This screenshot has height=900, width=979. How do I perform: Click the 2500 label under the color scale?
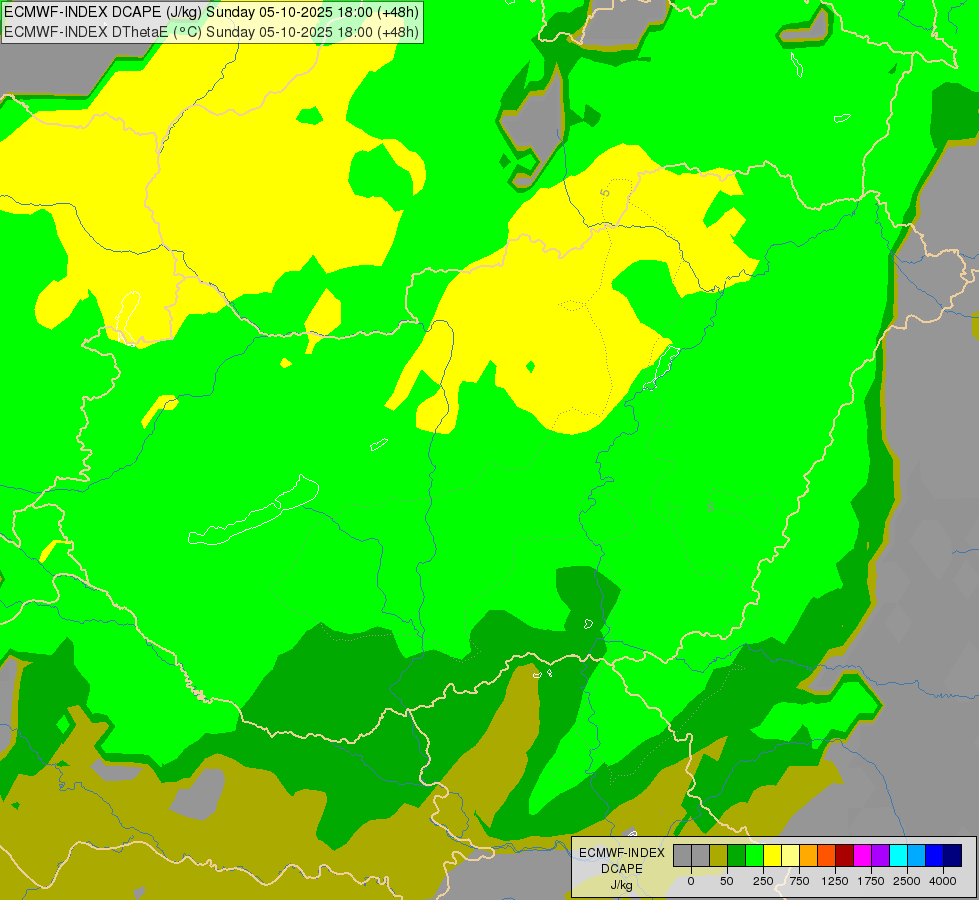click(907, 881)
